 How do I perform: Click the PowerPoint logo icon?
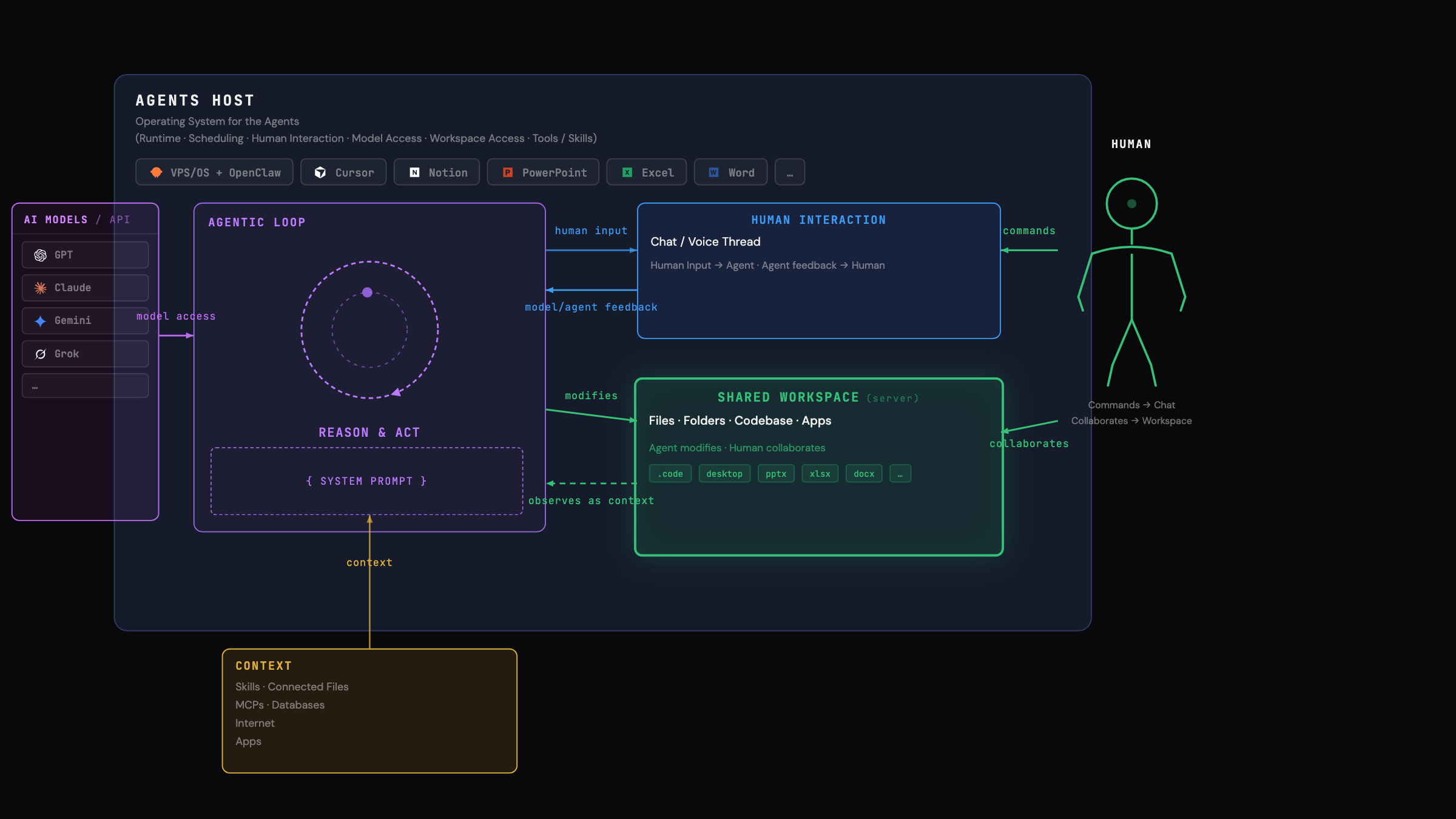click(508, 172)
